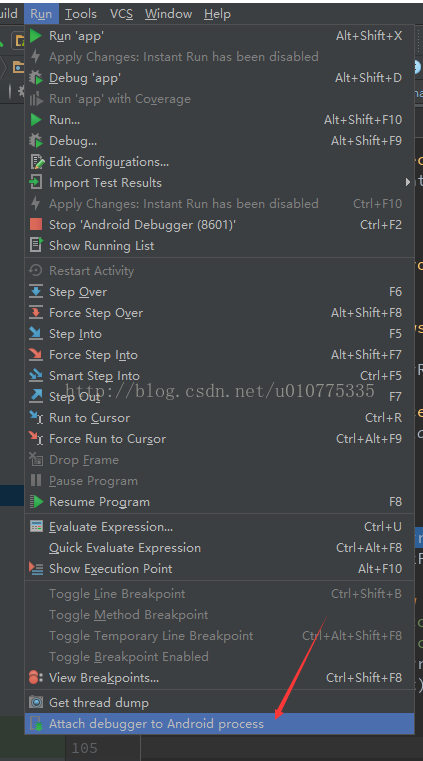Select Show Running List
This screenshot has height=761, width=423.
coord(219,246)
